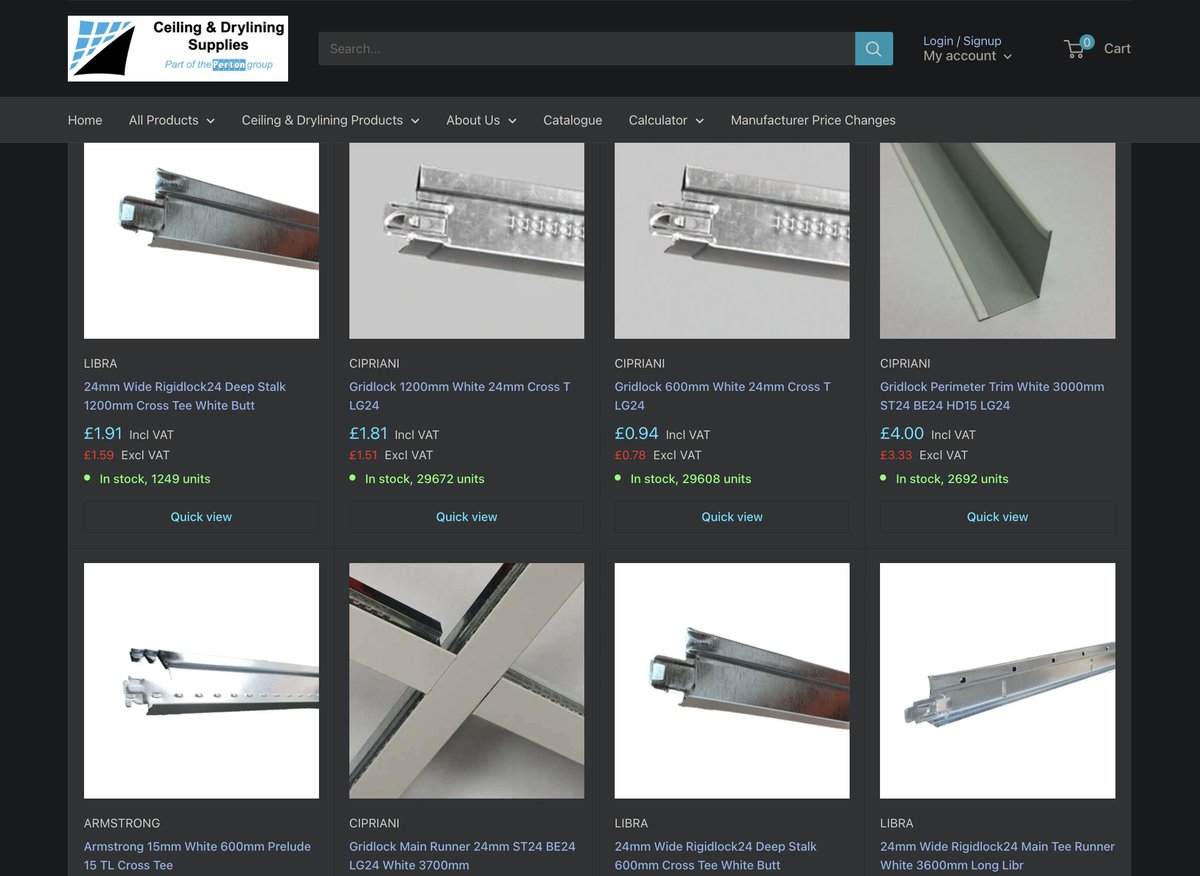1200x876 pixels.
Task: Click the magnifier search button
Action: (874, 48)
